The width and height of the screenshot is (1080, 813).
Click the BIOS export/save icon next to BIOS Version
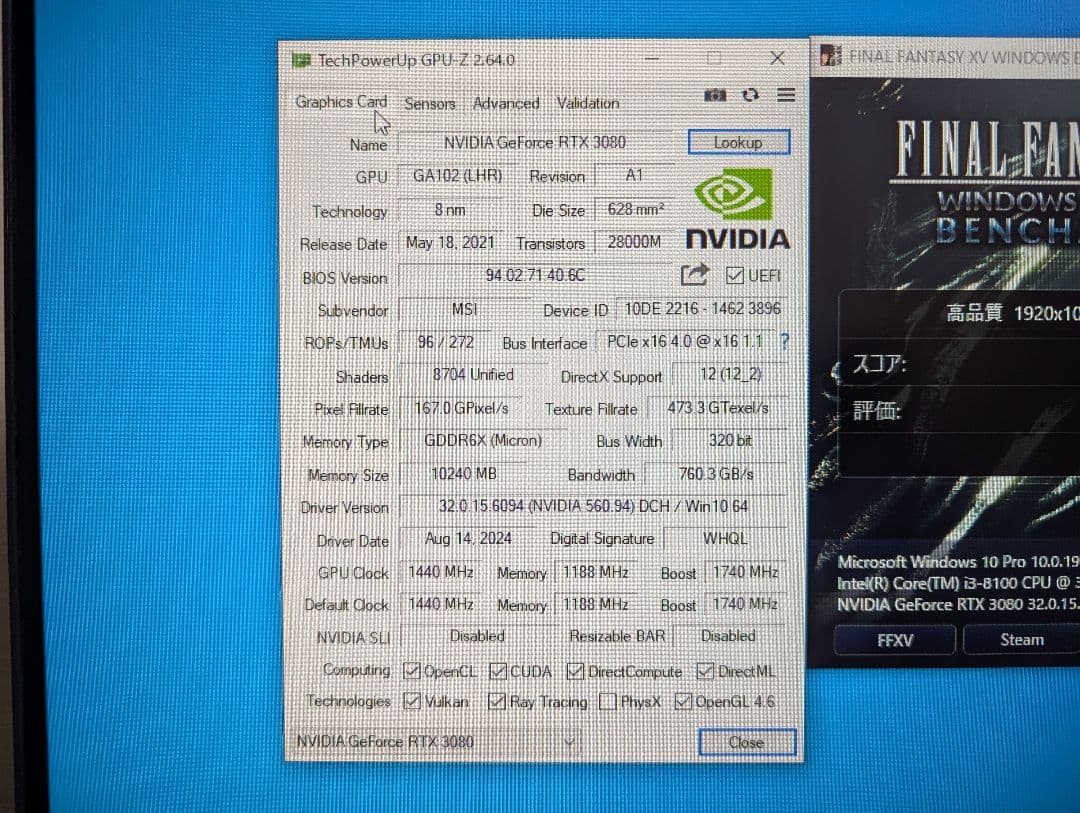(x=695, y=275)
